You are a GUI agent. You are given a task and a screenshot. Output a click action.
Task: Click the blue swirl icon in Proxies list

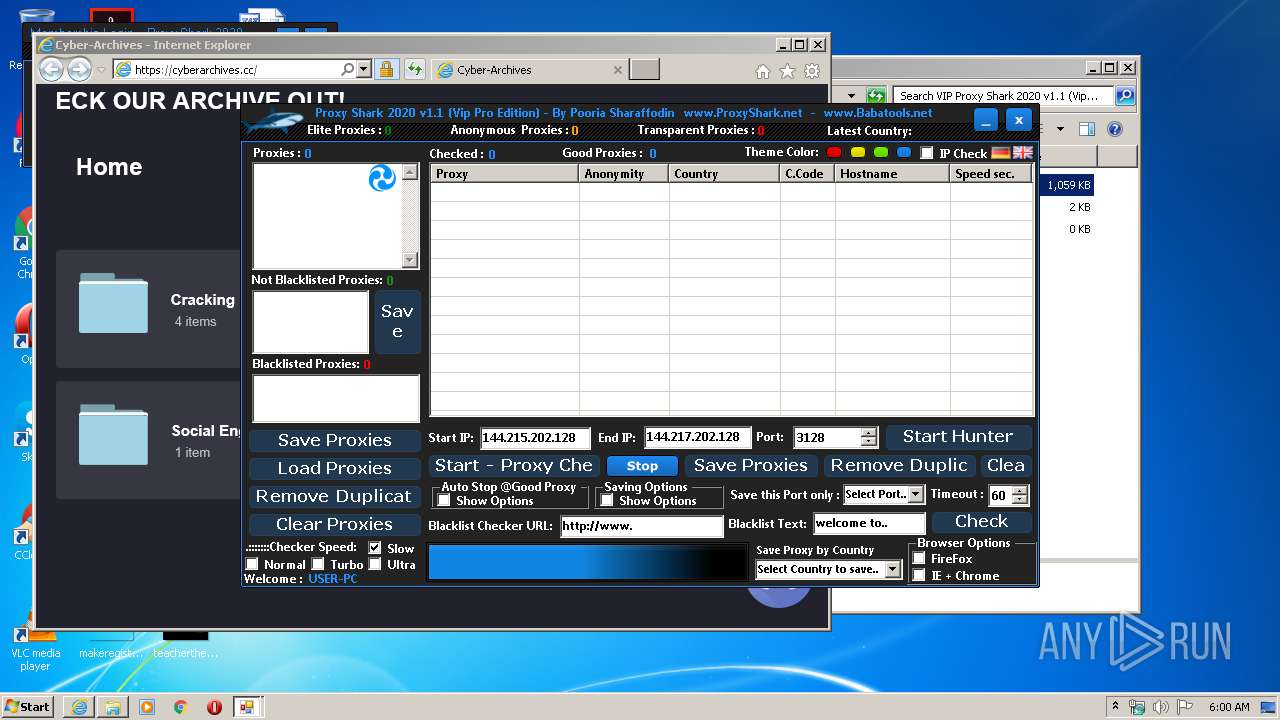coord(382,179)
